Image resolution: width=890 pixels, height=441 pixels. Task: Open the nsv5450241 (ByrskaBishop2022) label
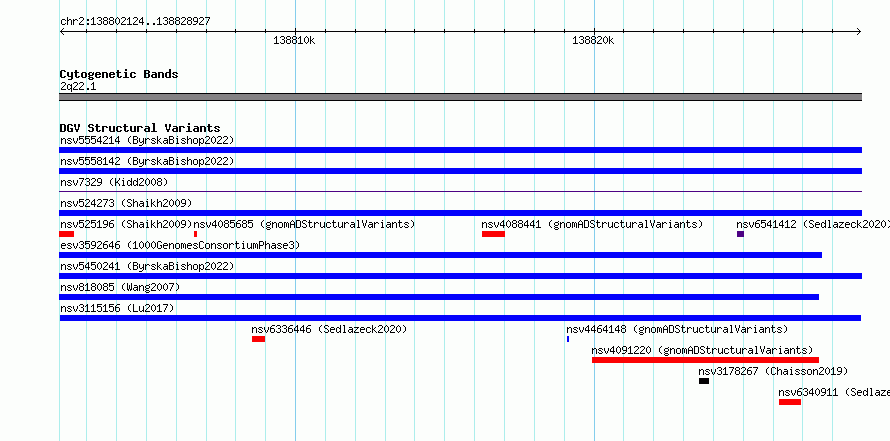pos(147,266)
